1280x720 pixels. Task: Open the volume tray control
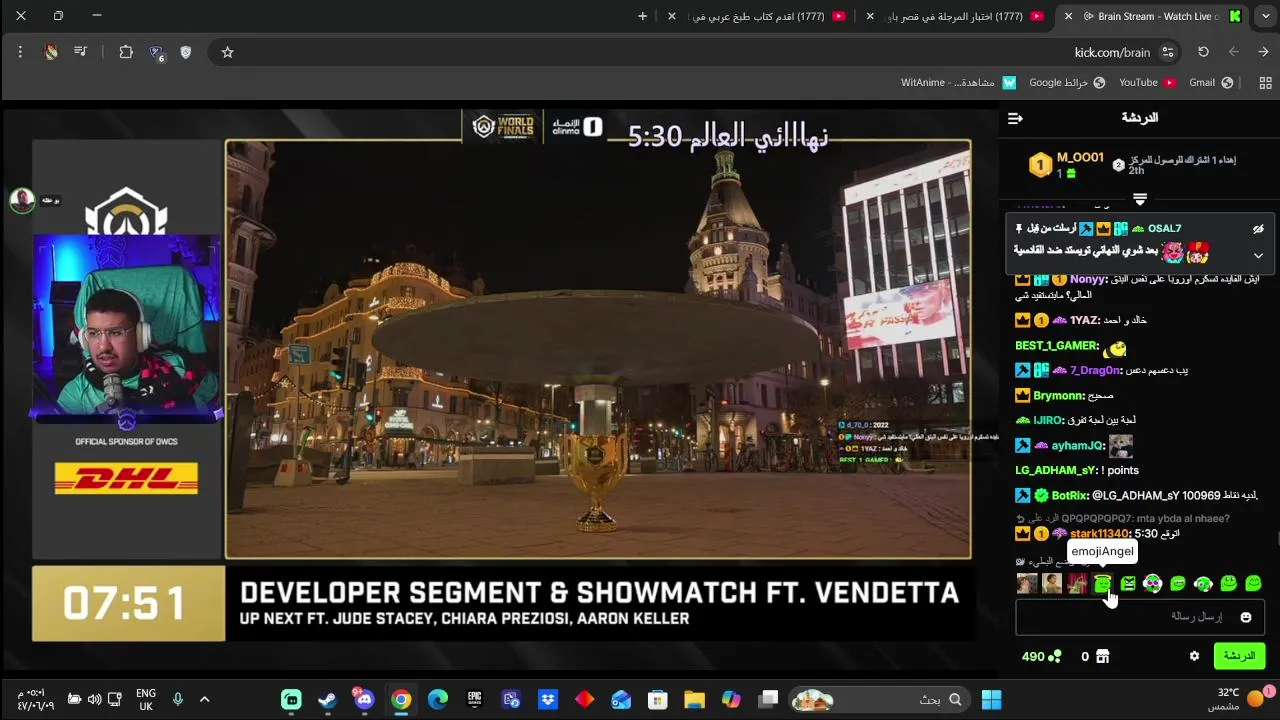tap(94, 700)
